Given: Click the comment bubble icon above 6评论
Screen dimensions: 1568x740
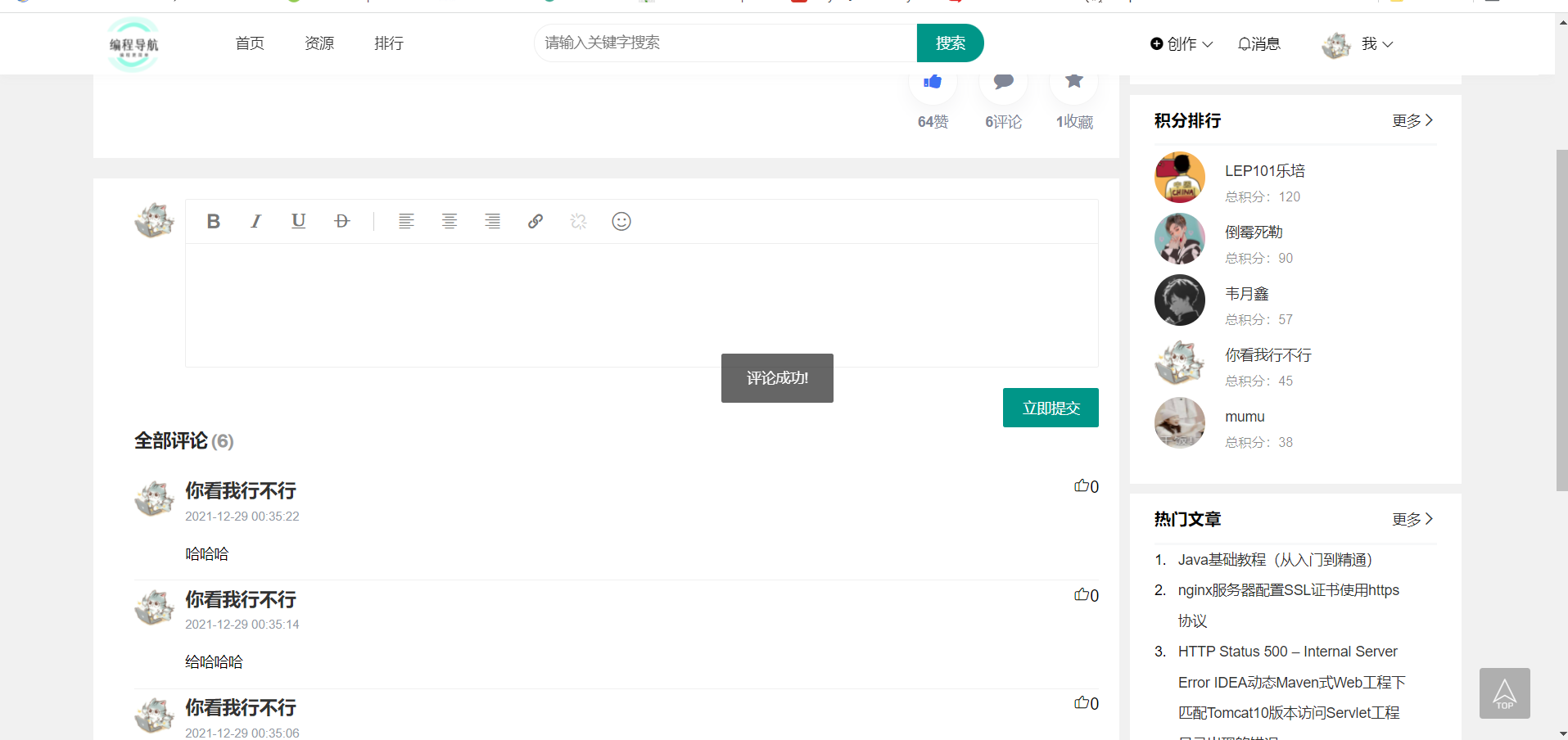Looking at the screenshot, I should pyautogui.click(x=1004, y=82).
